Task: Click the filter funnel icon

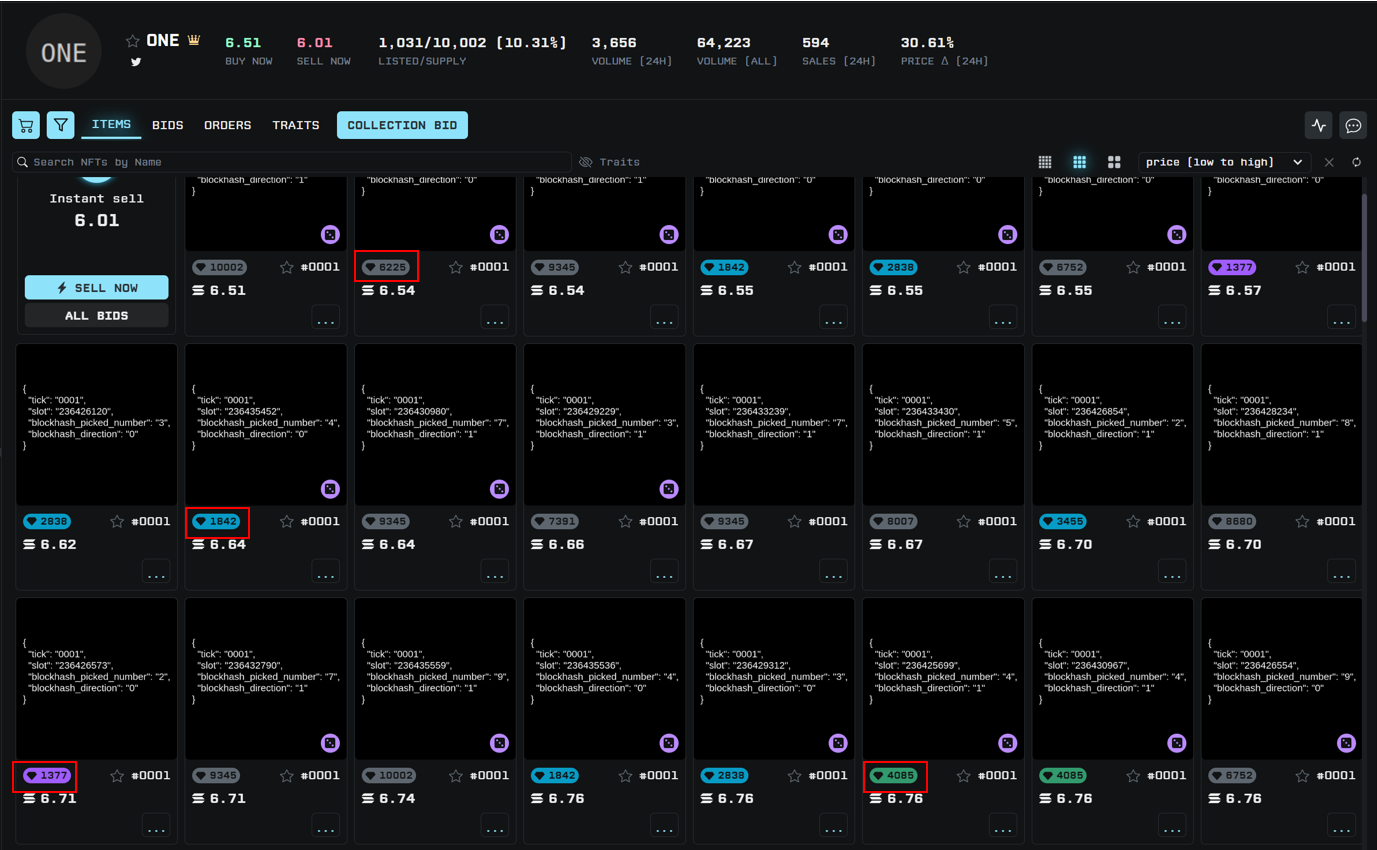Action: click(61, 125)
